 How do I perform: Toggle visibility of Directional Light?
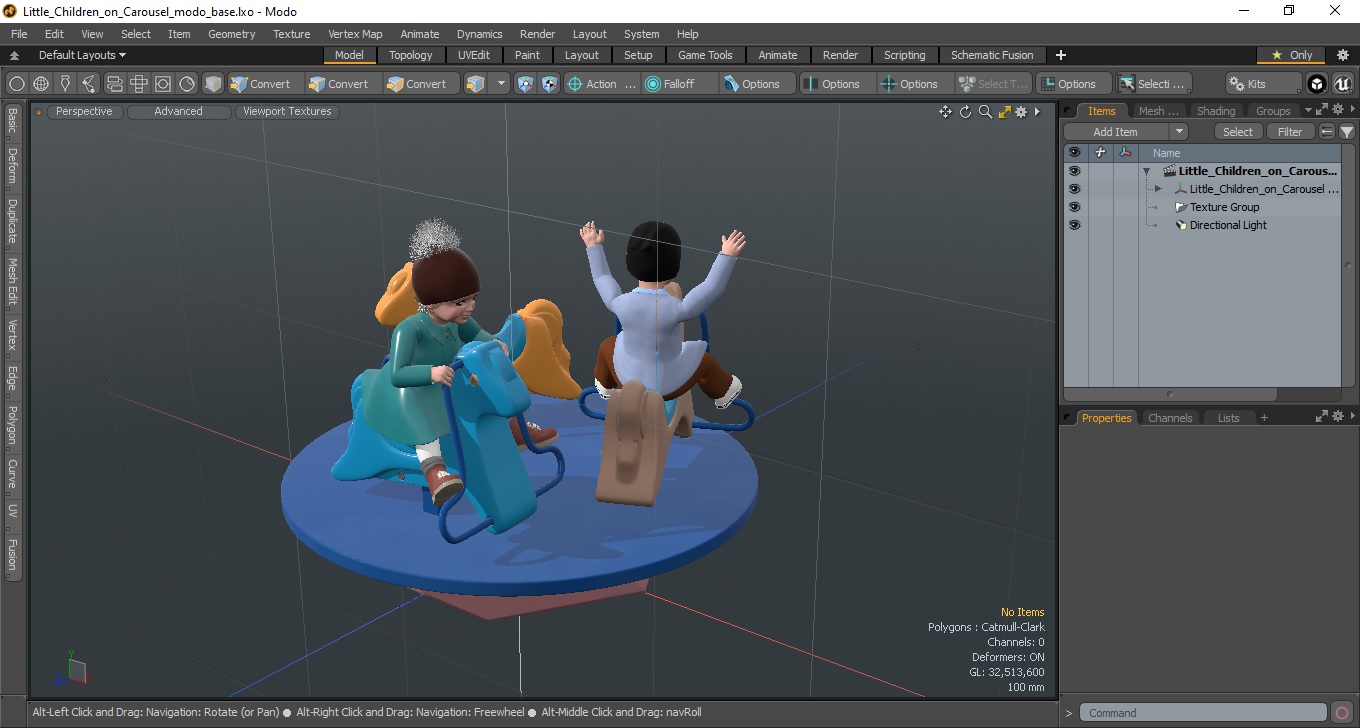click(x=1074, y=225)
